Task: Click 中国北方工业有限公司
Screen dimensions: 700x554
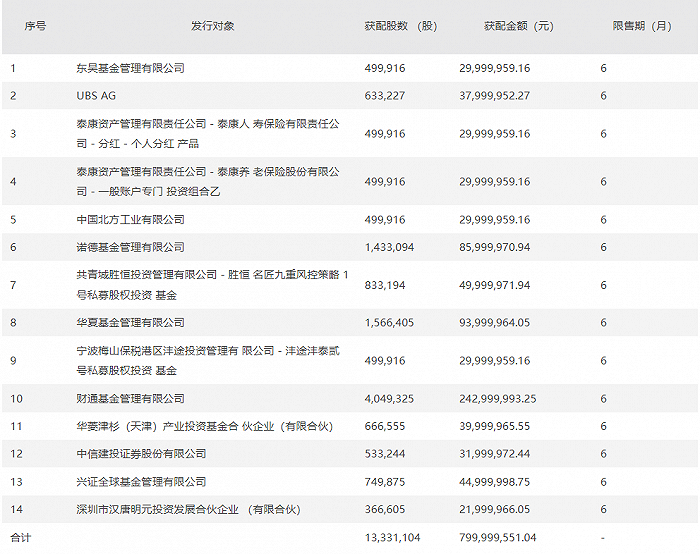Action: click(130, 220)
